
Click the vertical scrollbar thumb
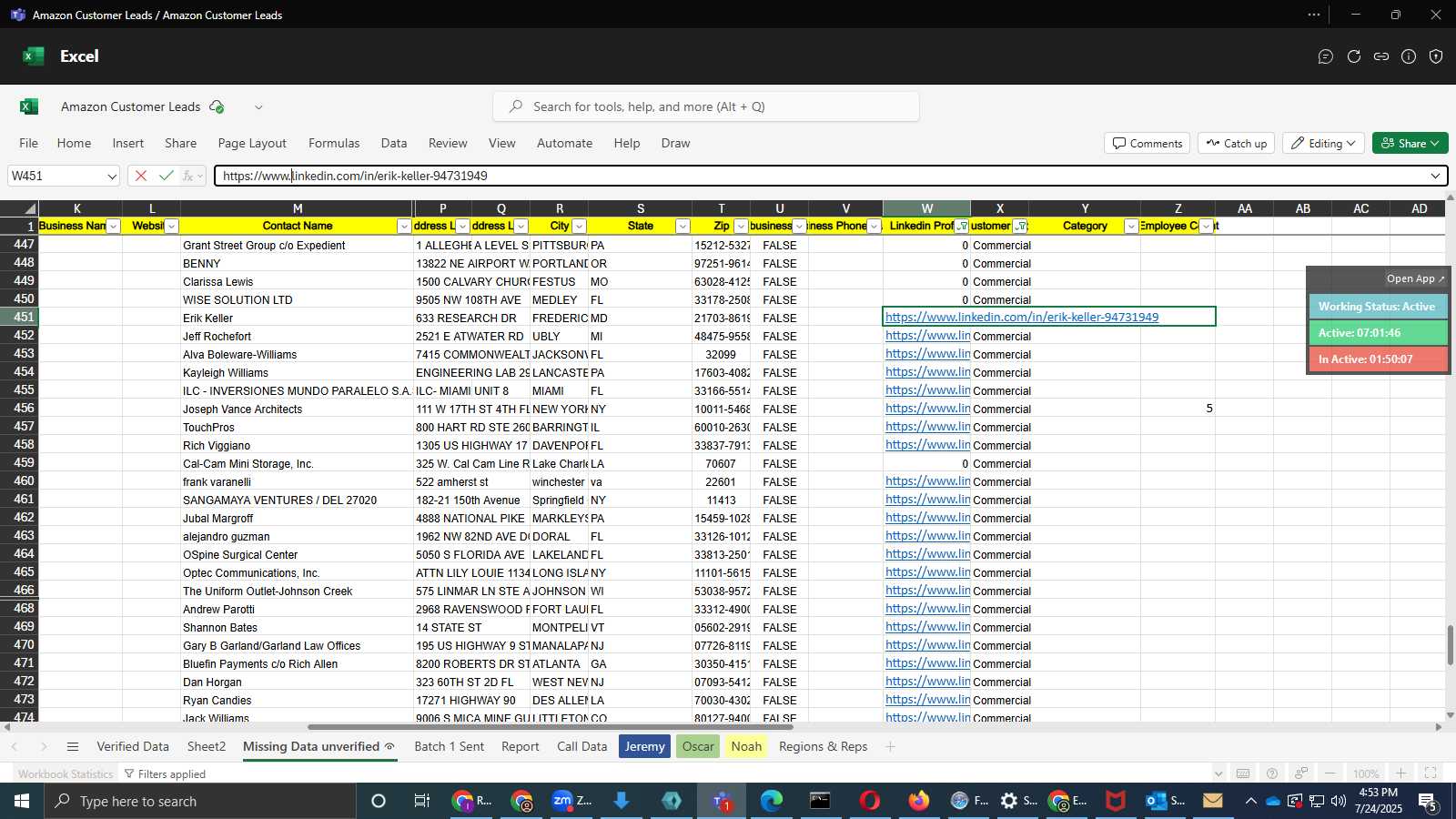coord(1450,645)
